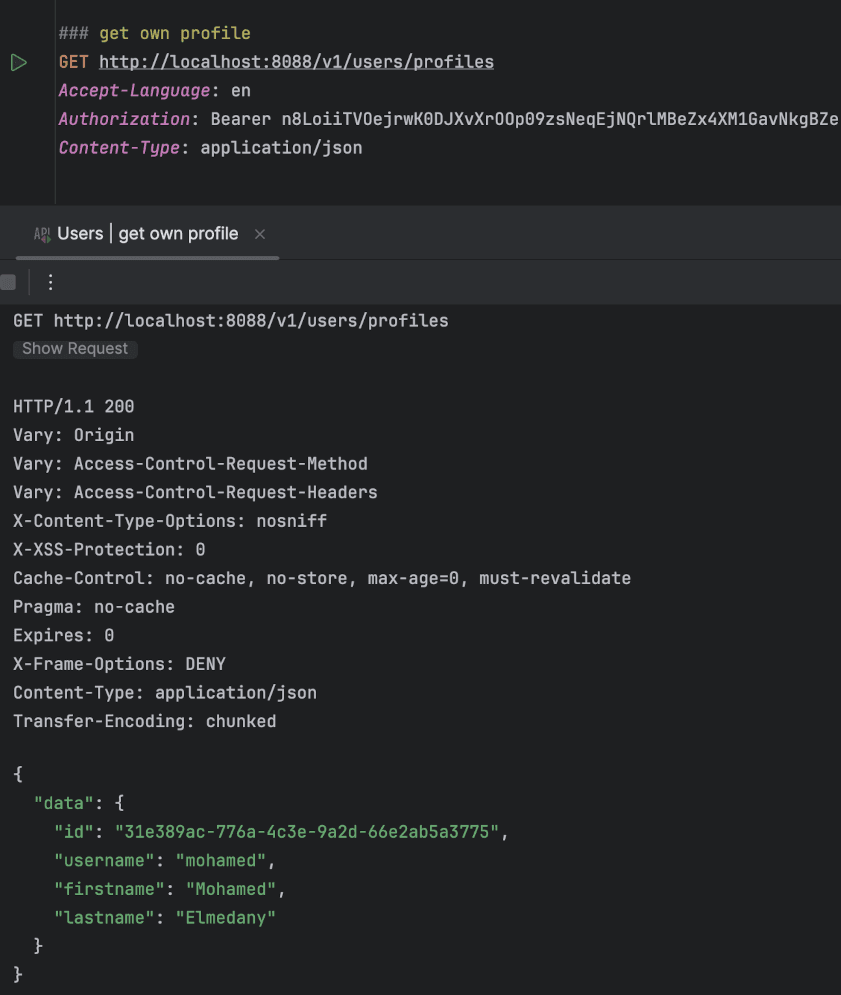841x995 pixels.
Task: Click the Transfer-Encoding chunked header
Action: tap(145, 721)
